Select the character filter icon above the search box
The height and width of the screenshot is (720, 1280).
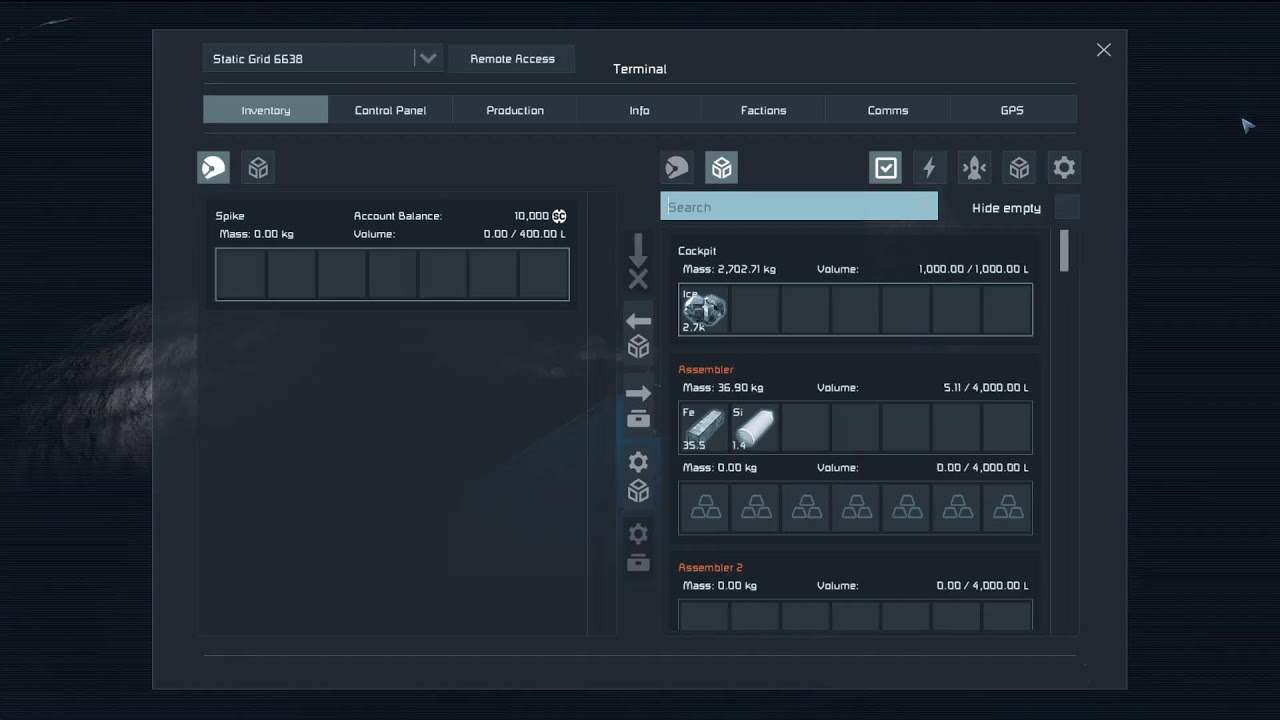point(677,167)
